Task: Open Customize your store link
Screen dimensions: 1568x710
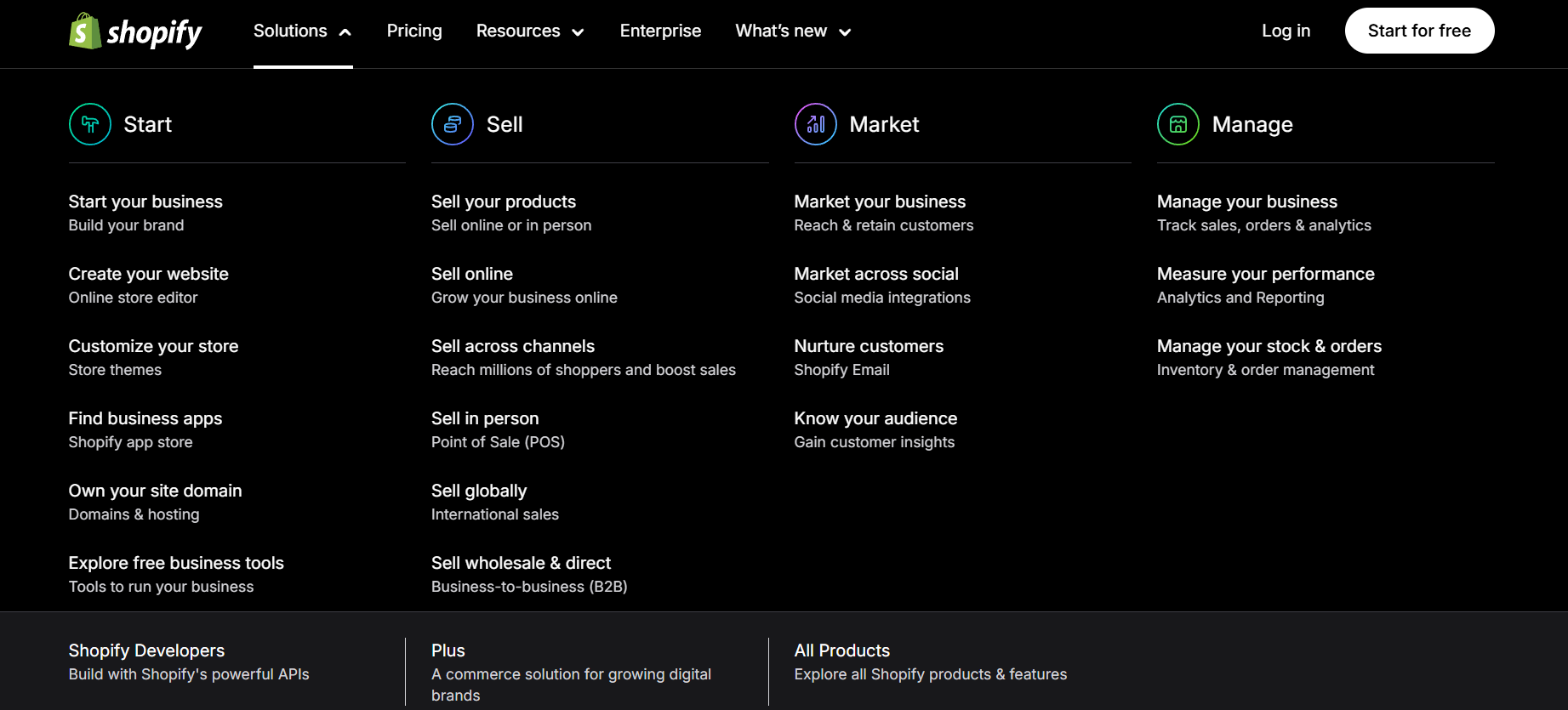Action: [153, 346]
